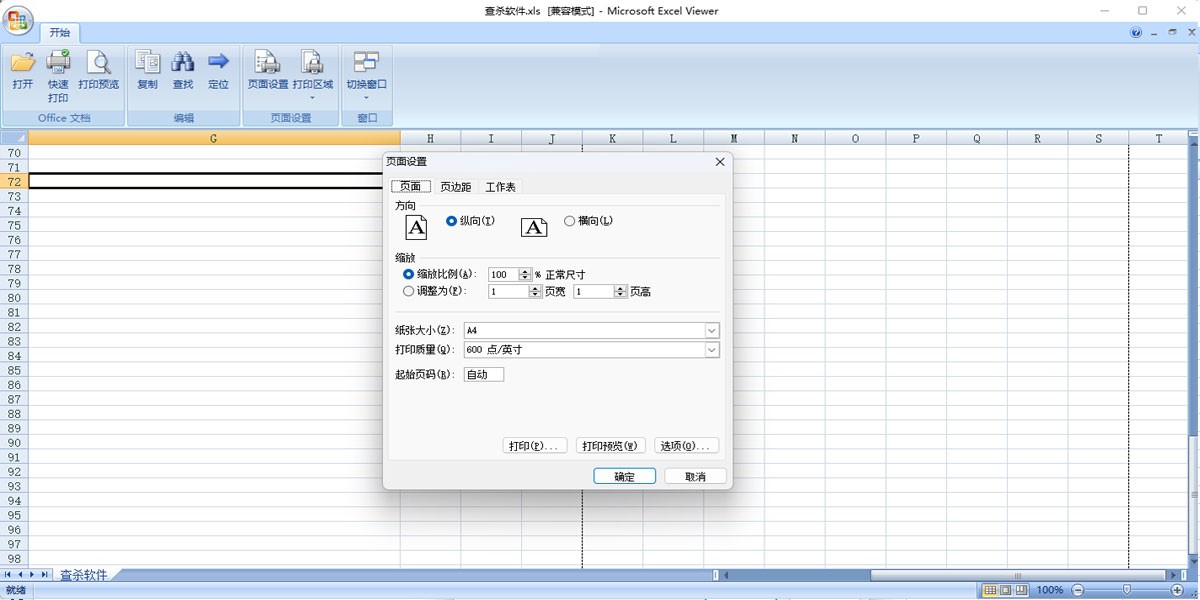Click the portrait page orientation icon
This screenshot has height=600, width=1200.
point(416,227)
